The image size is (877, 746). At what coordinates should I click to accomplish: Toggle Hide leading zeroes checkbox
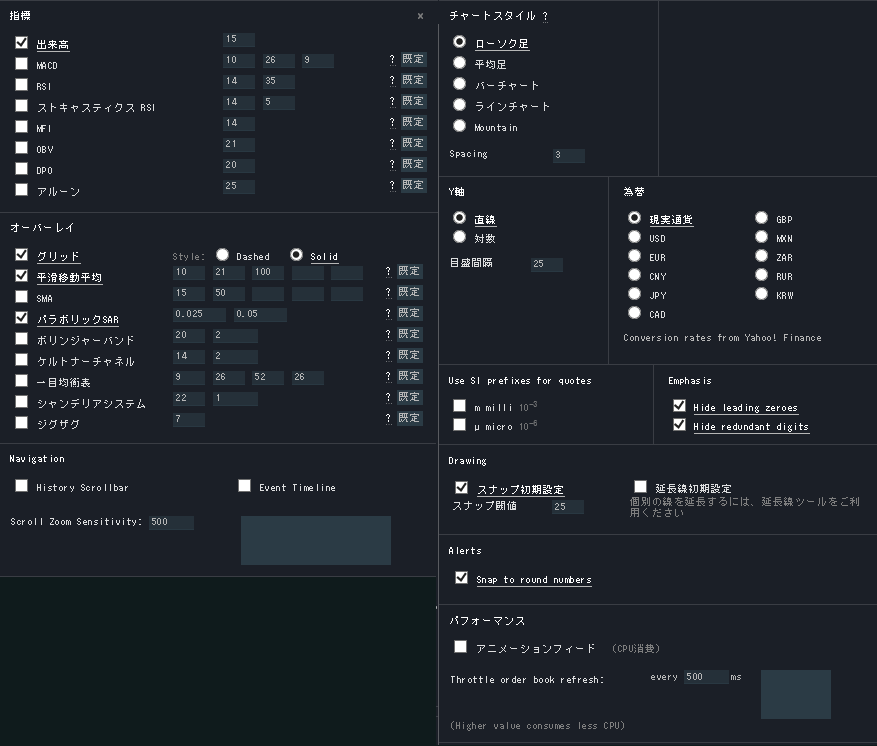tap(680, 406)
